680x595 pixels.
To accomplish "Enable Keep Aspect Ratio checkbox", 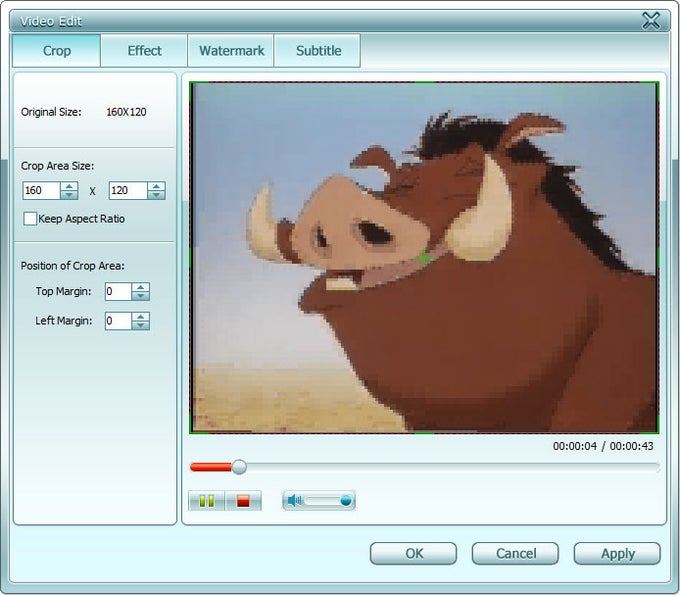I will [30, 219].
